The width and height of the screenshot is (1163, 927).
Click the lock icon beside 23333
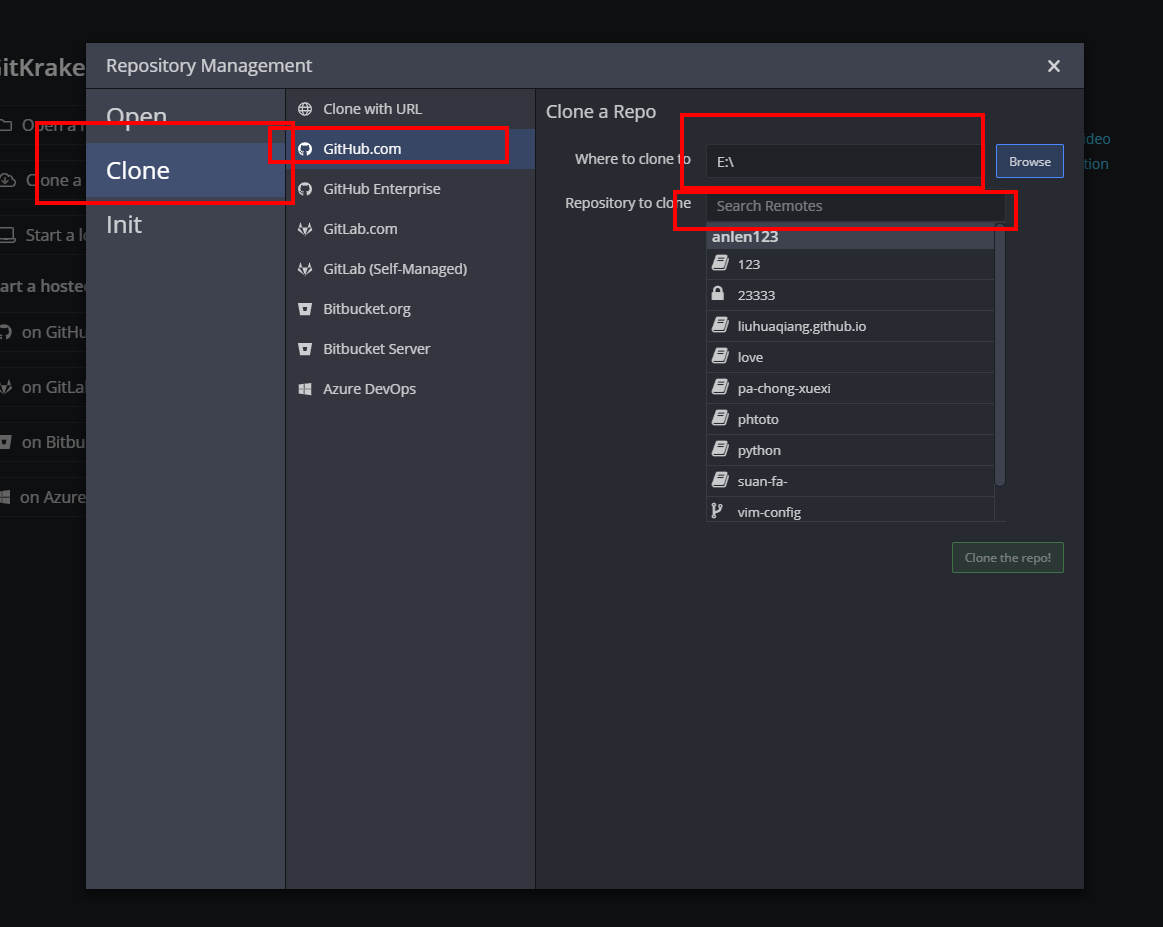[717, 294]
